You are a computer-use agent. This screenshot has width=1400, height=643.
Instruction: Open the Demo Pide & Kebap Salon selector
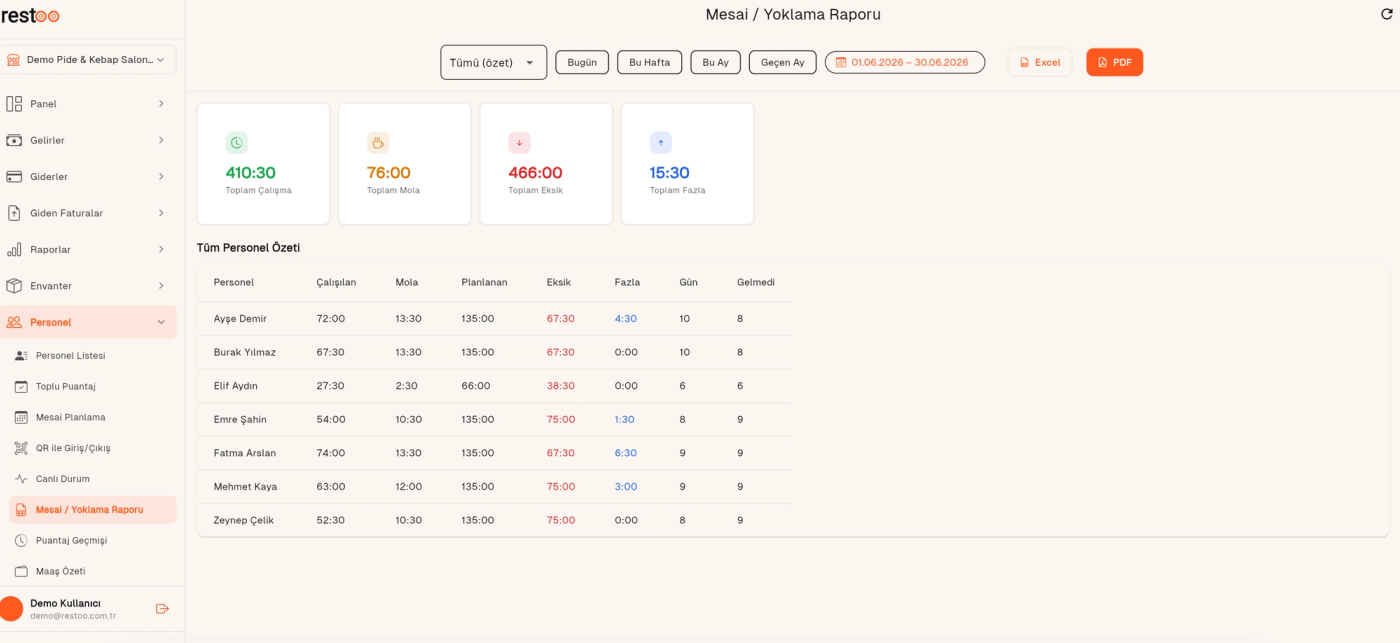88,60
